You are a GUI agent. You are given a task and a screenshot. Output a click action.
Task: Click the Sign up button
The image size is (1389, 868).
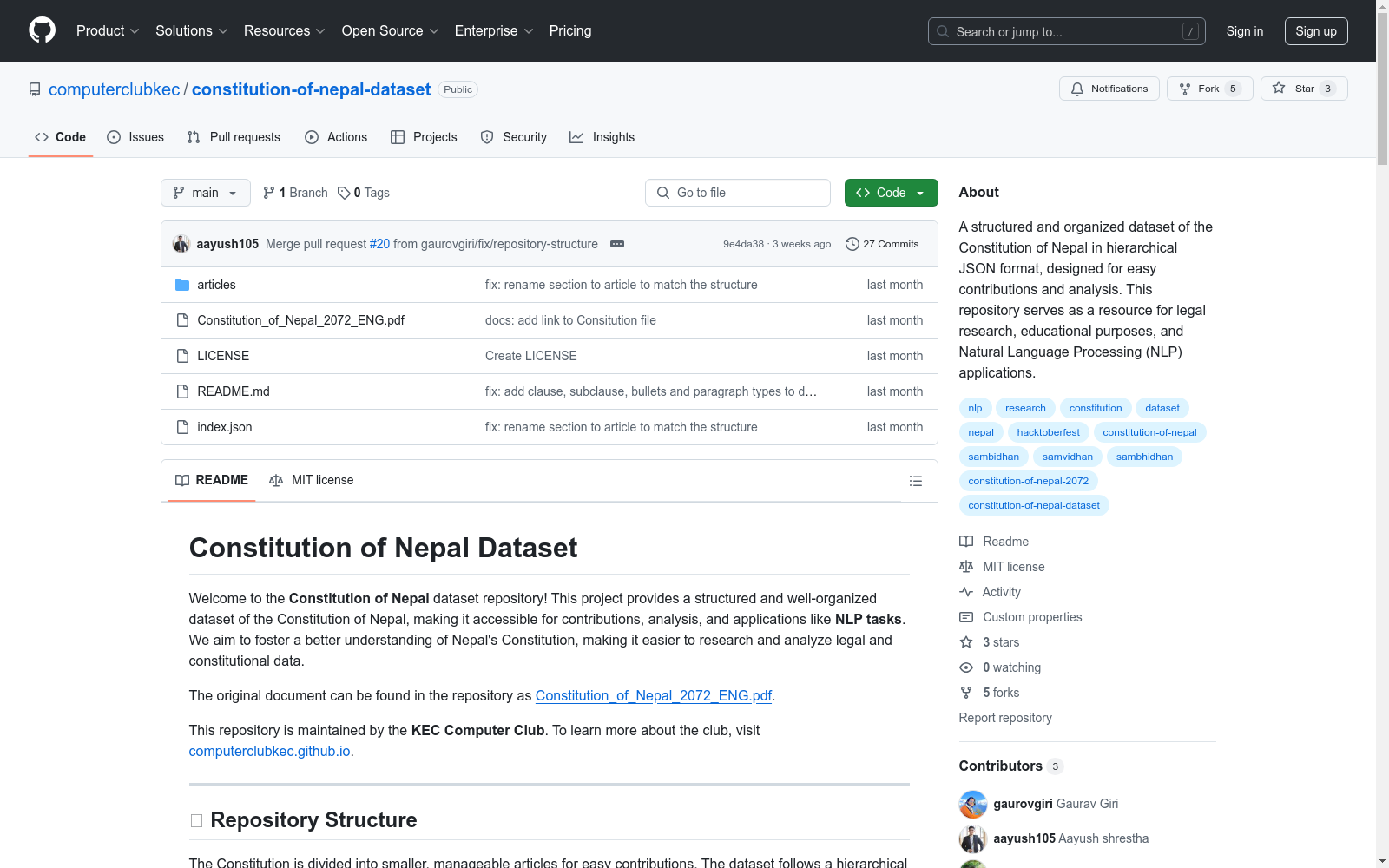pyautogui.click(x=1316, y=31)
